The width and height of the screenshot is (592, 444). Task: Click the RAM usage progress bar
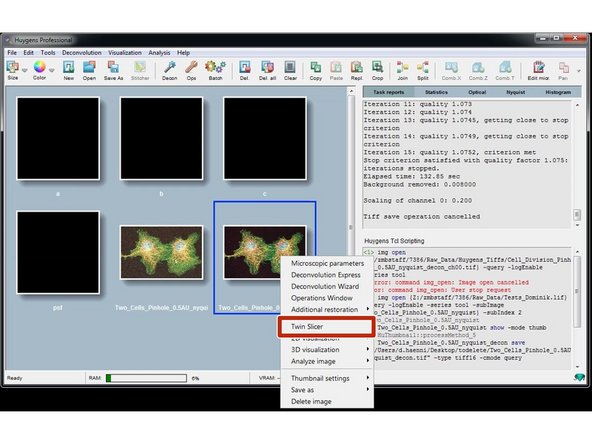click(x=146, y=378)
